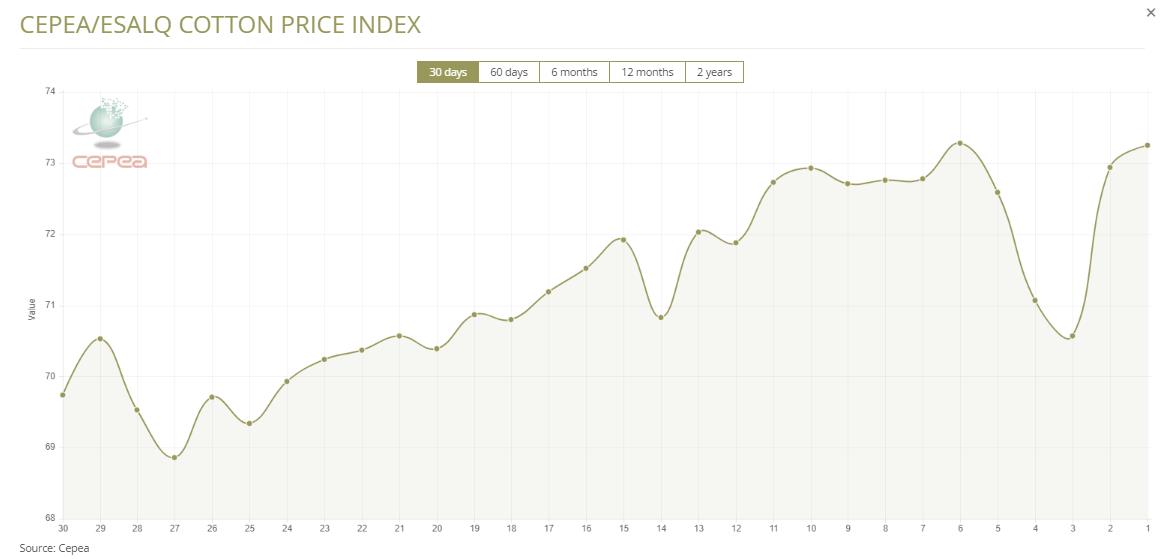
Task: Select the 30 days range tab
Action: (x=448, y=72)
